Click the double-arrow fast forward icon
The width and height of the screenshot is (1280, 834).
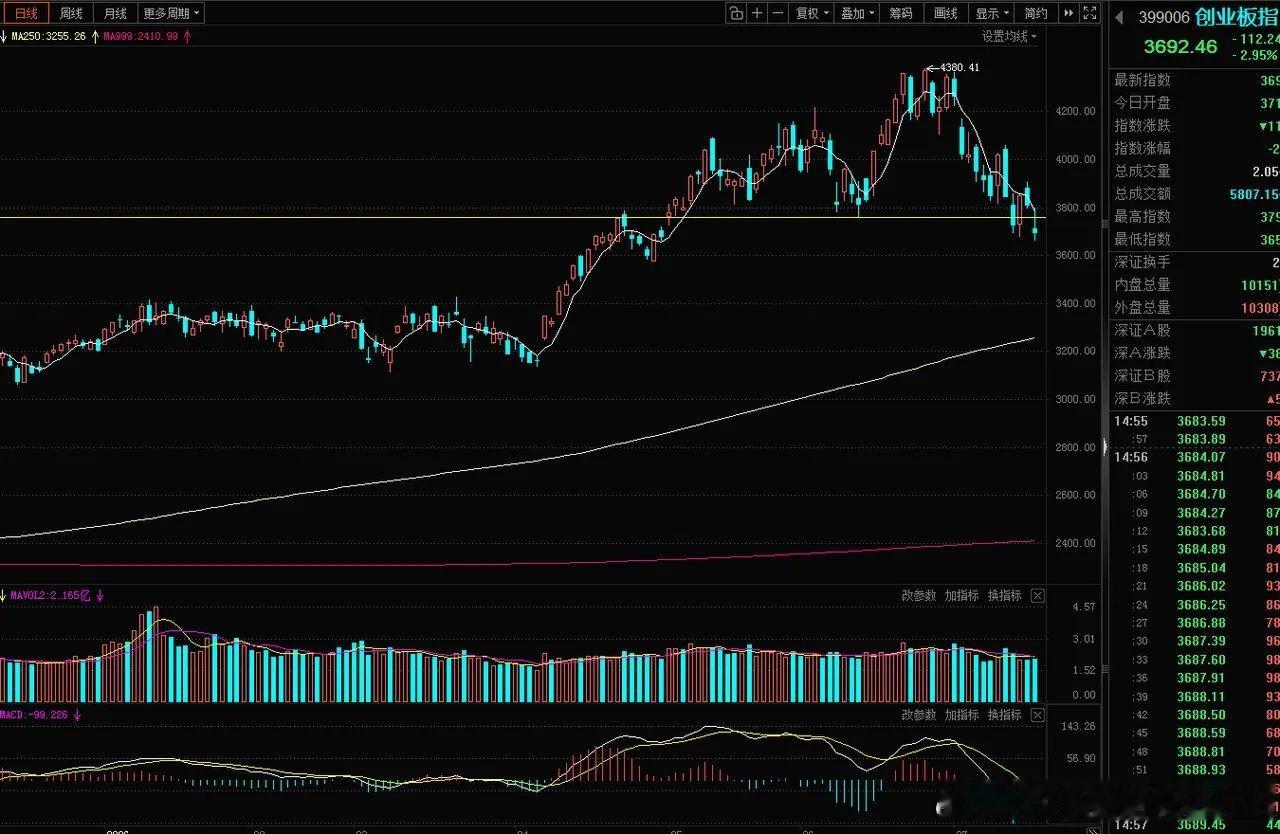pos(1069,13)
